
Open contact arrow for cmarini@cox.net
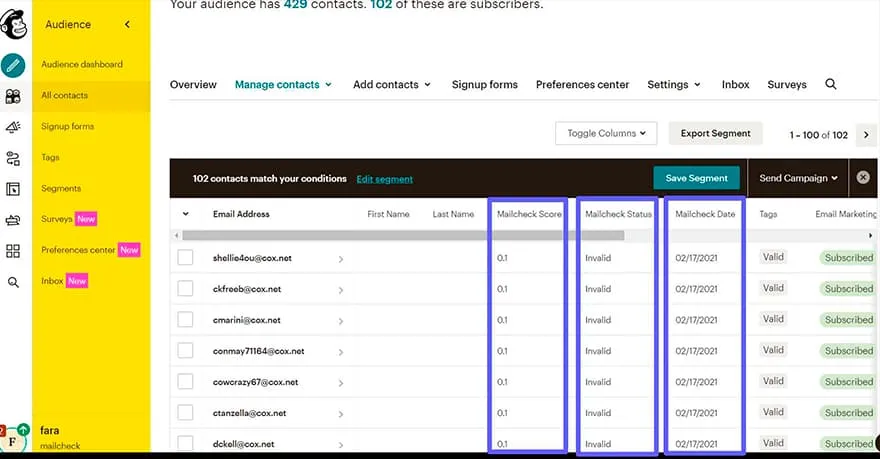click(x=341, y=321)
